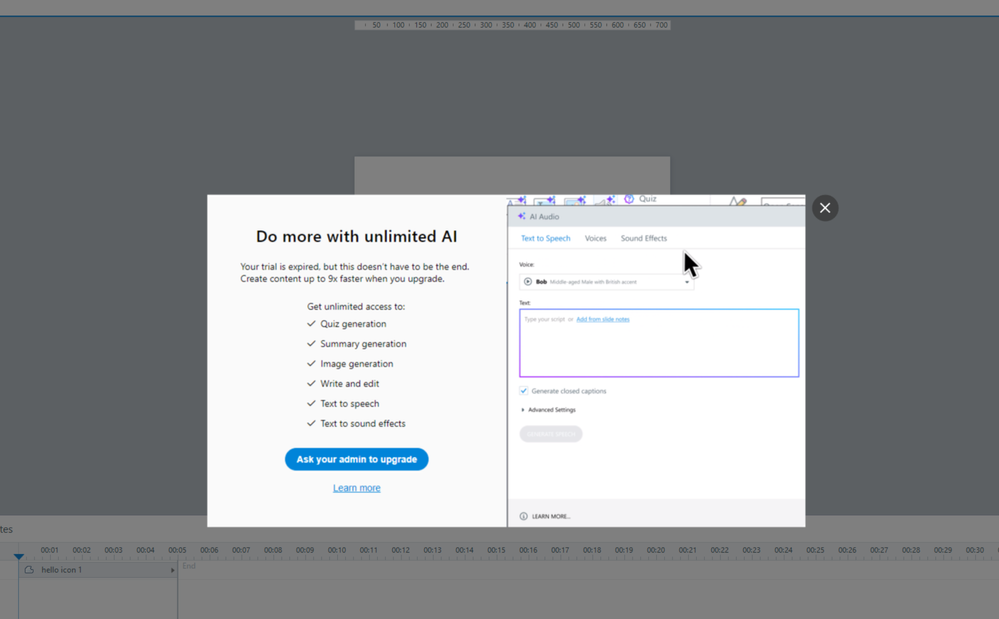The height and width of the screenshot is (619, 999).
Task: Toggle Generate closed captions checkbox
Action: (523, 390)
